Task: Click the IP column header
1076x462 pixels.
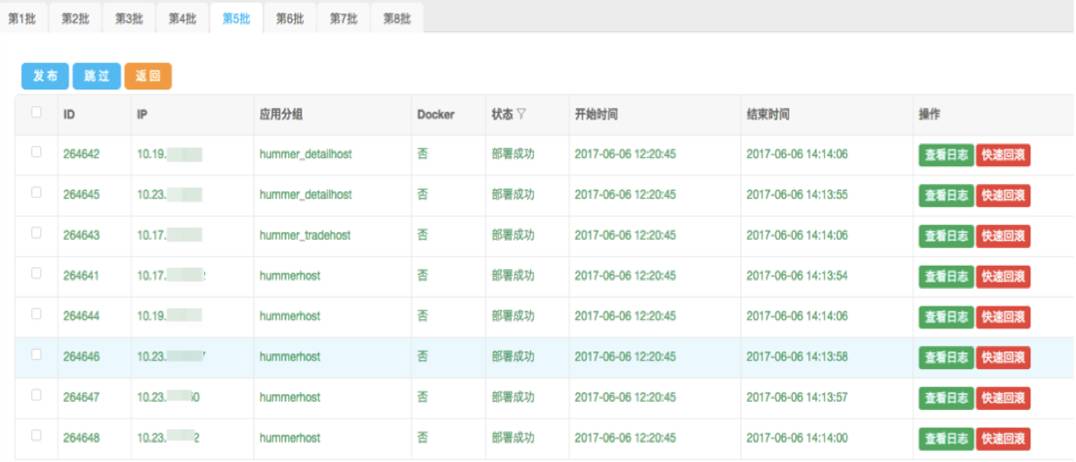Action: tap(142, 115)
